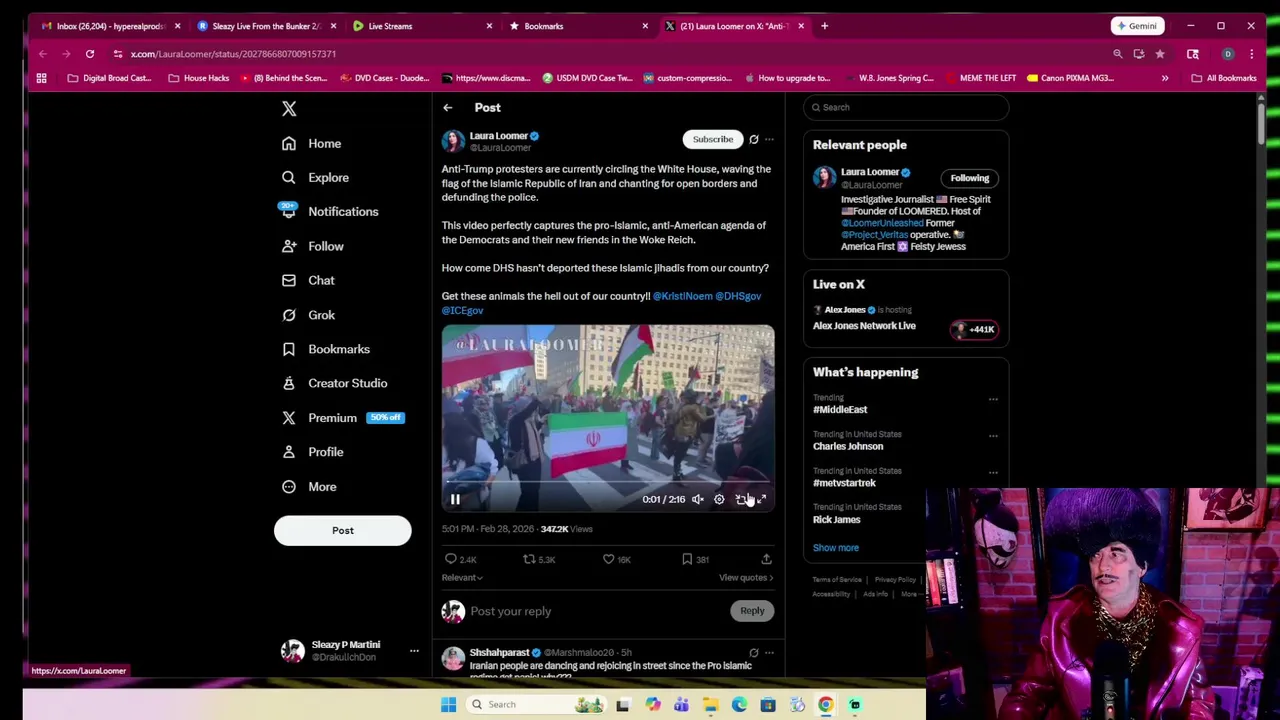
Task: Open options on Shshahparast reply
Action: click(x=769, y=653)
